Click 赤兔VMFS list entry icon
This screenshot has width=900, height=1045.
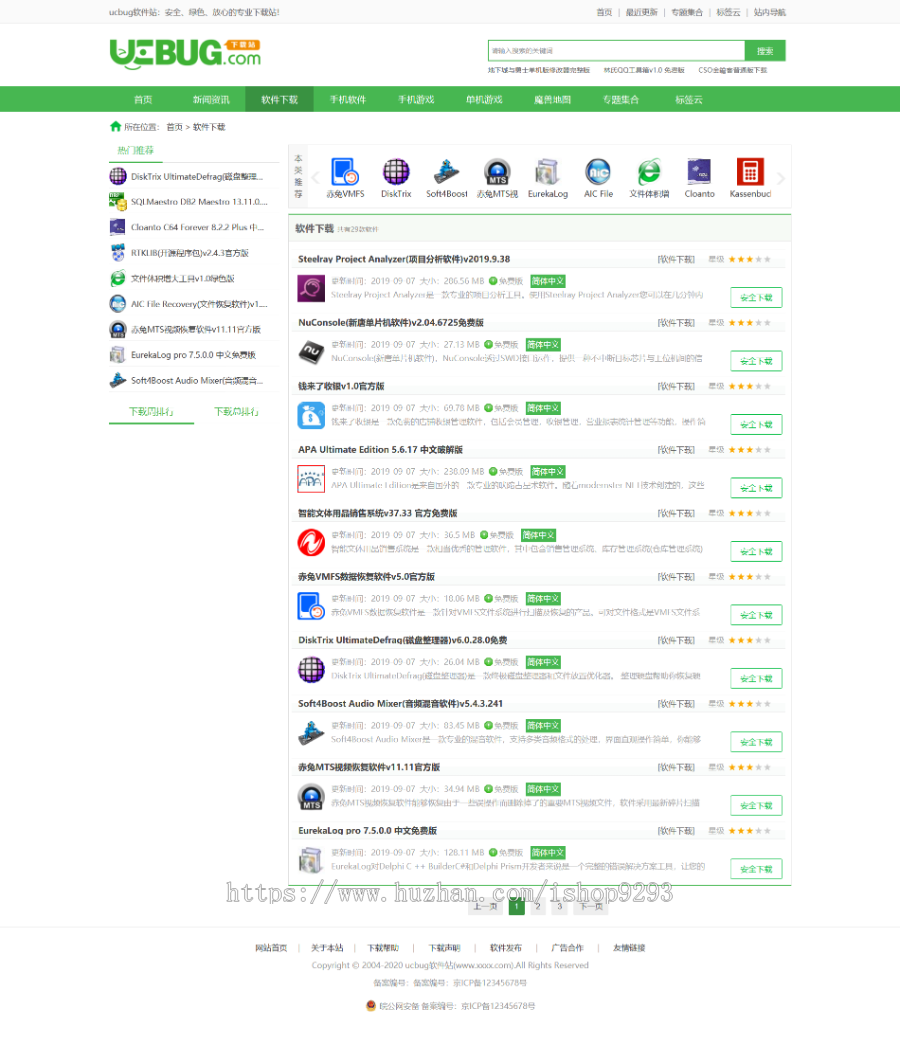311,606
